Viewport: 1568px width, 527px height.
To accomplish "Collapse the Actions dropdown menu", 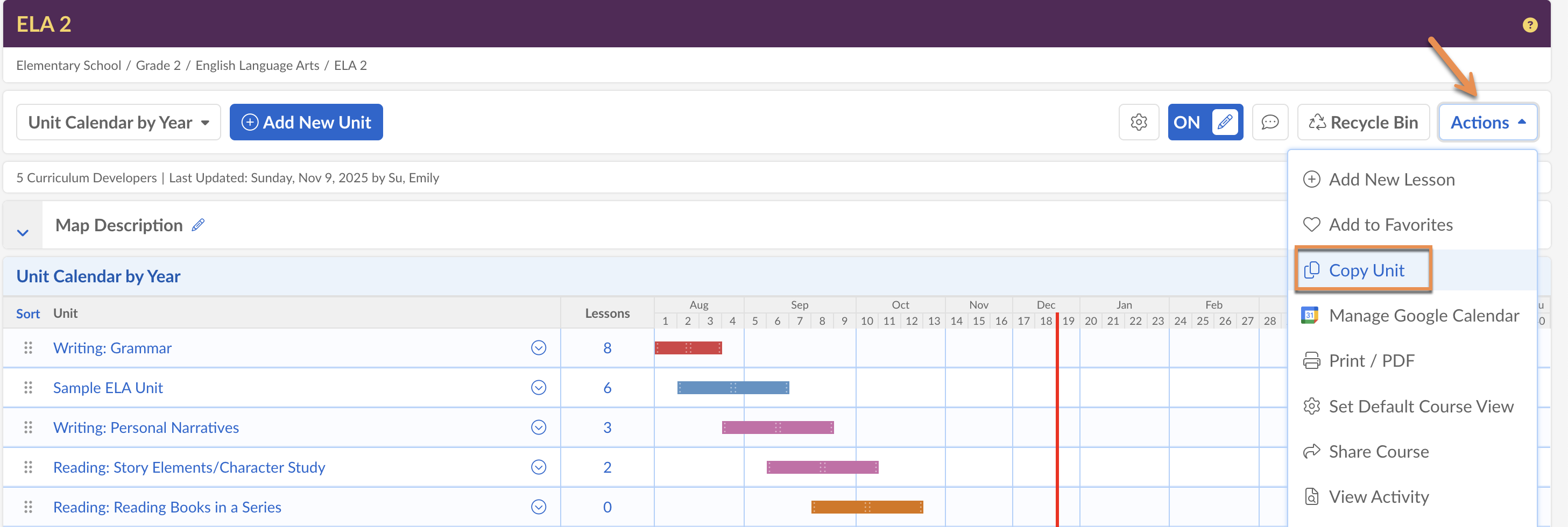I will coord(1487,122).
